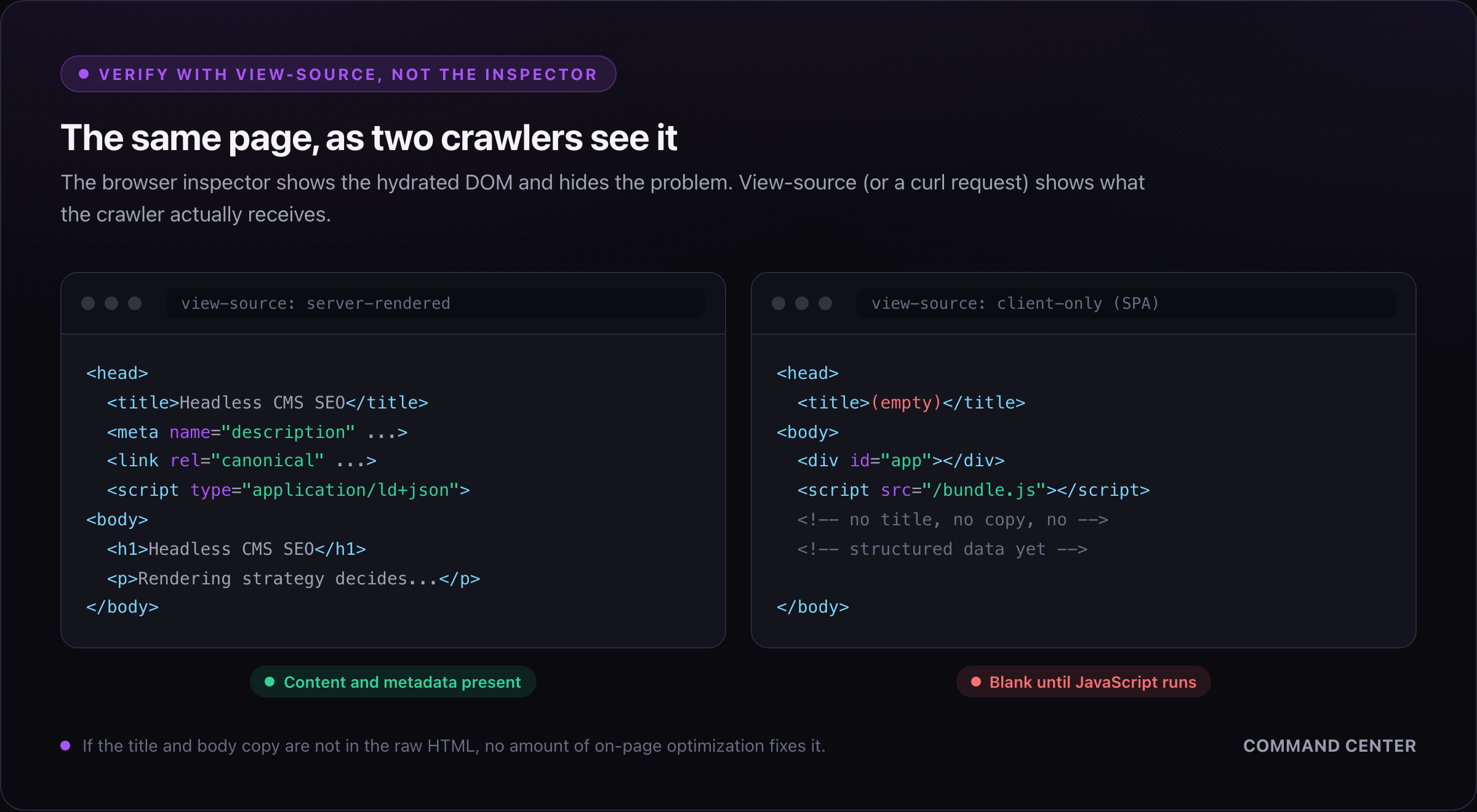1477x812 pixels.
Task: Click the 'Content and metadata present' green pill
Action: [393, 682]
